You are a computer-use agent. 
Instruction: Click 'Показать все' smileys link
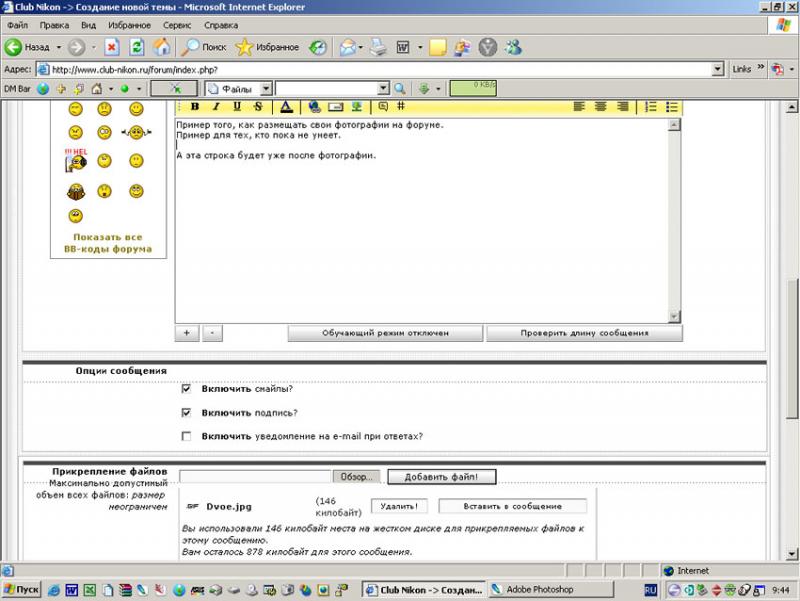(108, 237)
